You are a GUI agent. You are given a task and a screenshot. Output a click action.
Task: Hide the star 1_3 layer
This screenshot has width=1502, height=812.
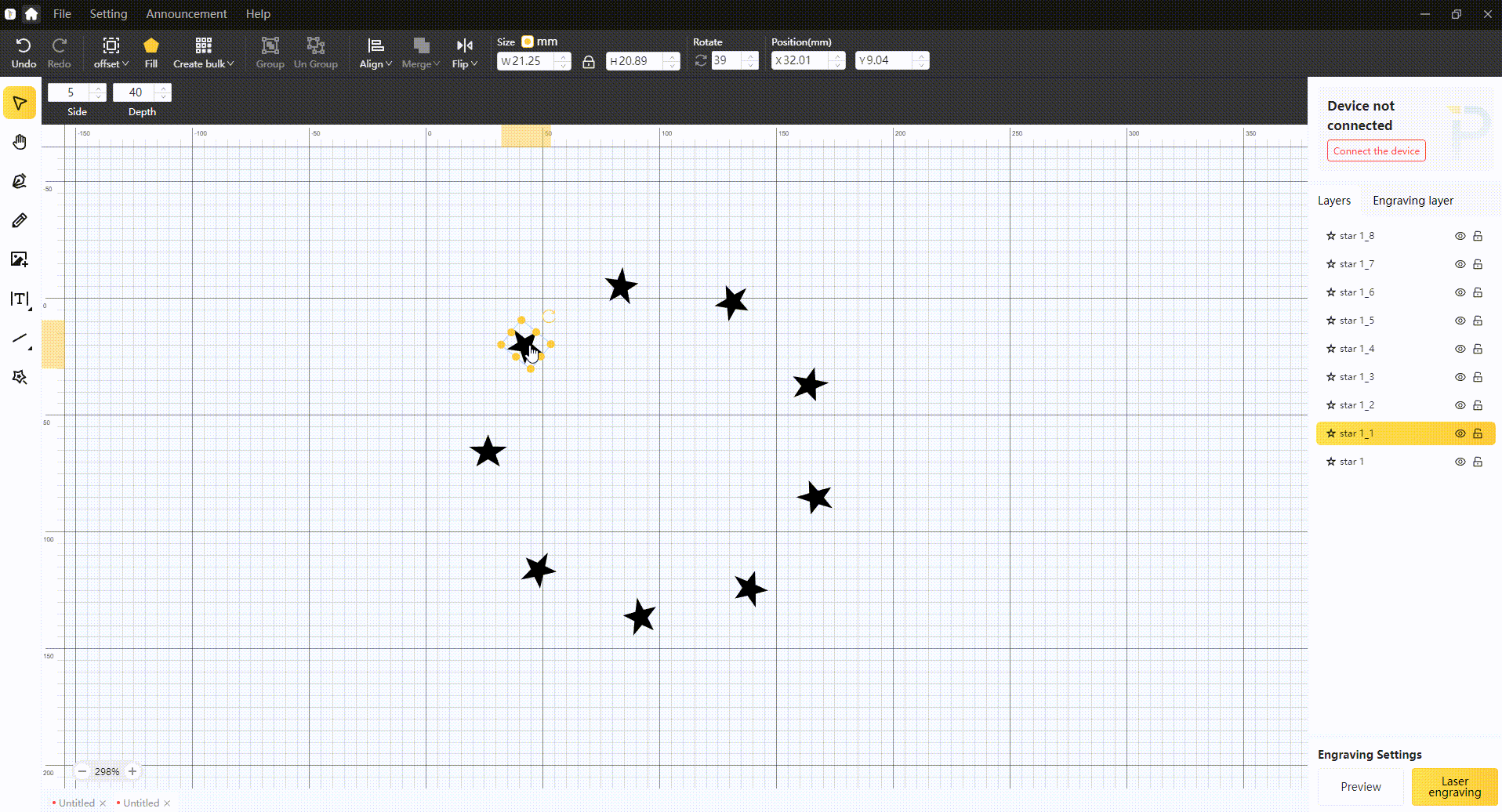click(1460, 377)
